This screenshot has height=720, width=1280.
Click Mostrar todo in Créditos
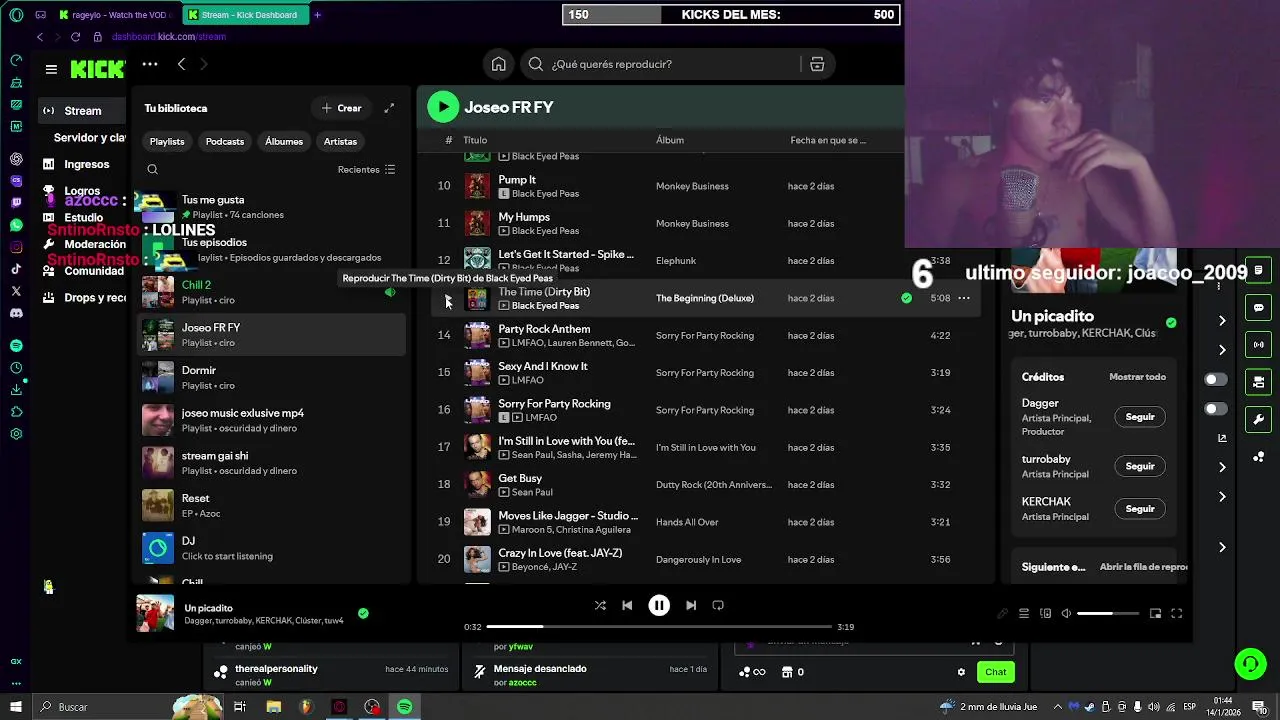point(1138,377)
